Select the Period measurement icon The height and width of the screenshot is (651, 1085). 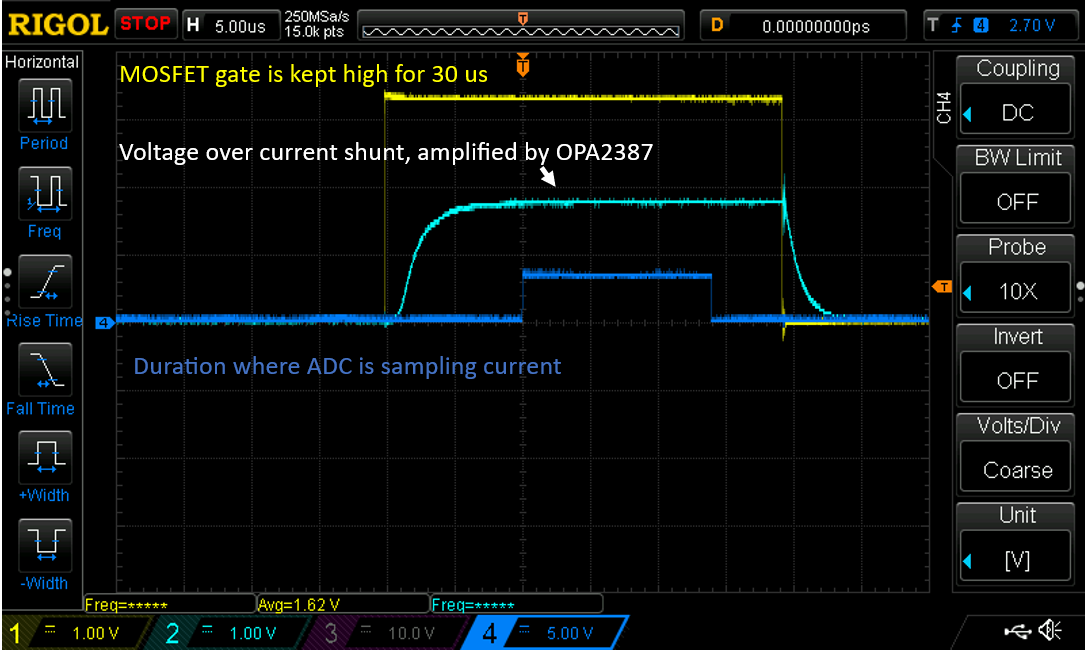(x=44, y=105)
